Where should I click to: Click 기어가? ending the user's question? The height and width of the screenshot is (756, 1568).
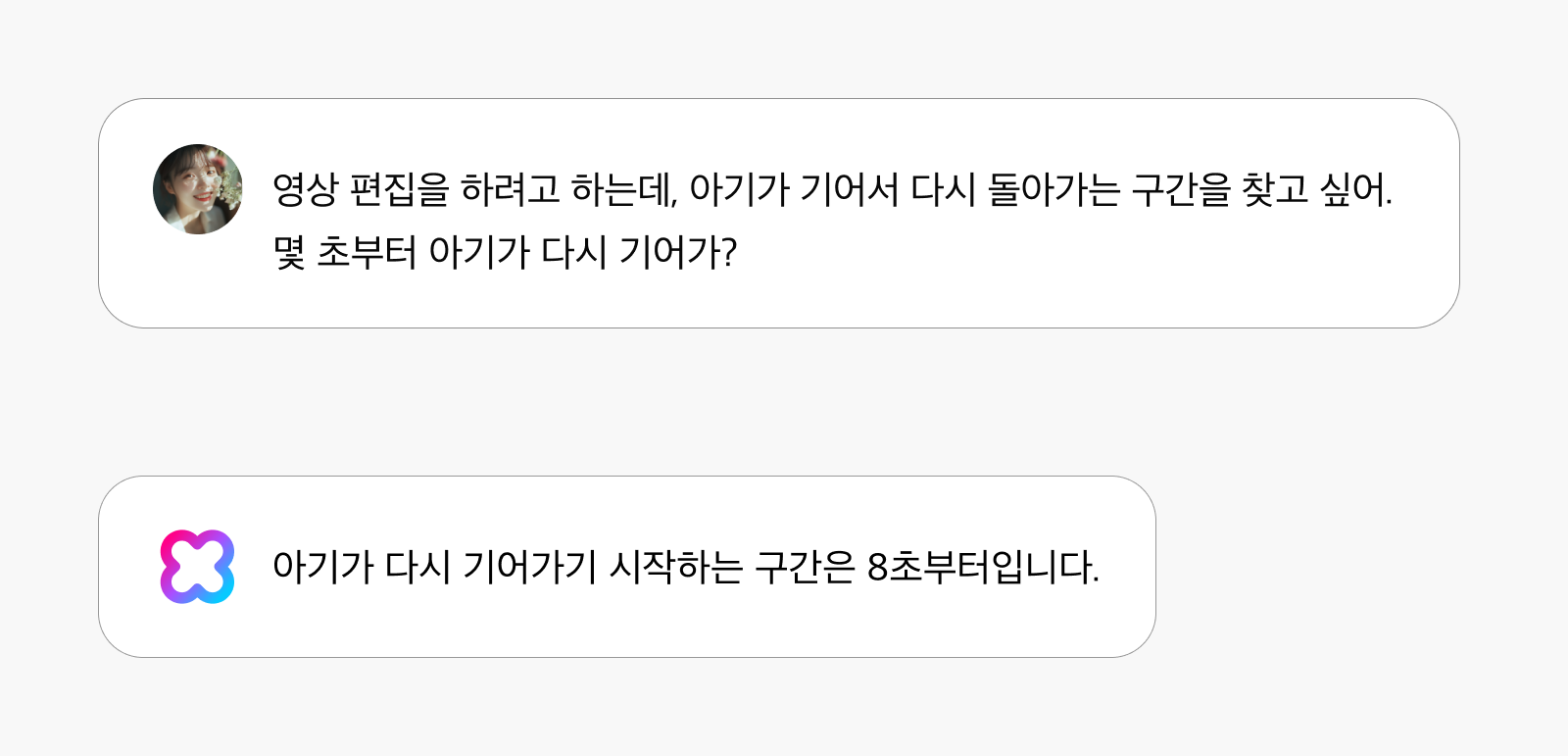[677, 253]
